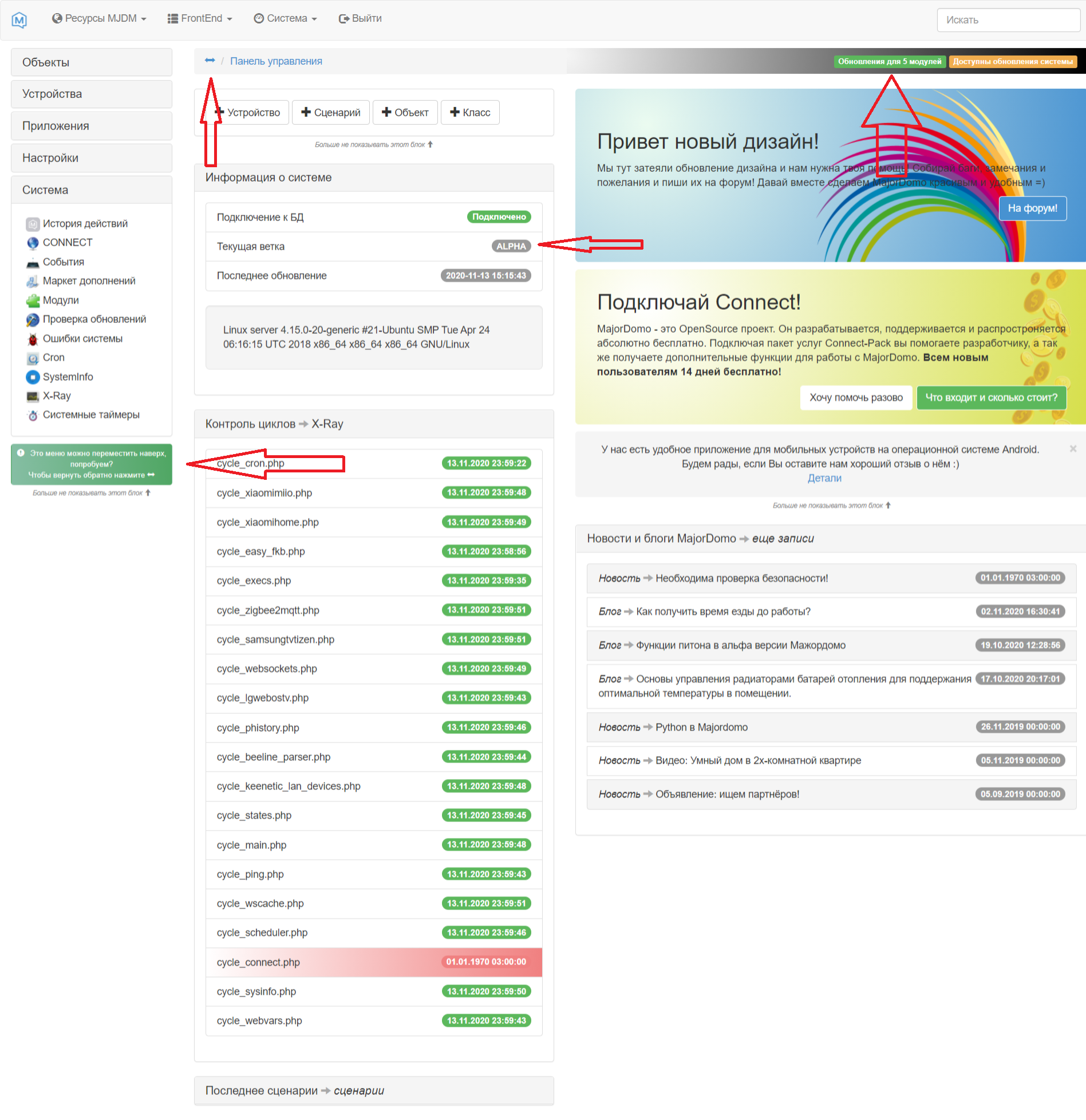Hide the sidebar menu hint block

pyautogui.click(x=92, y=493)
